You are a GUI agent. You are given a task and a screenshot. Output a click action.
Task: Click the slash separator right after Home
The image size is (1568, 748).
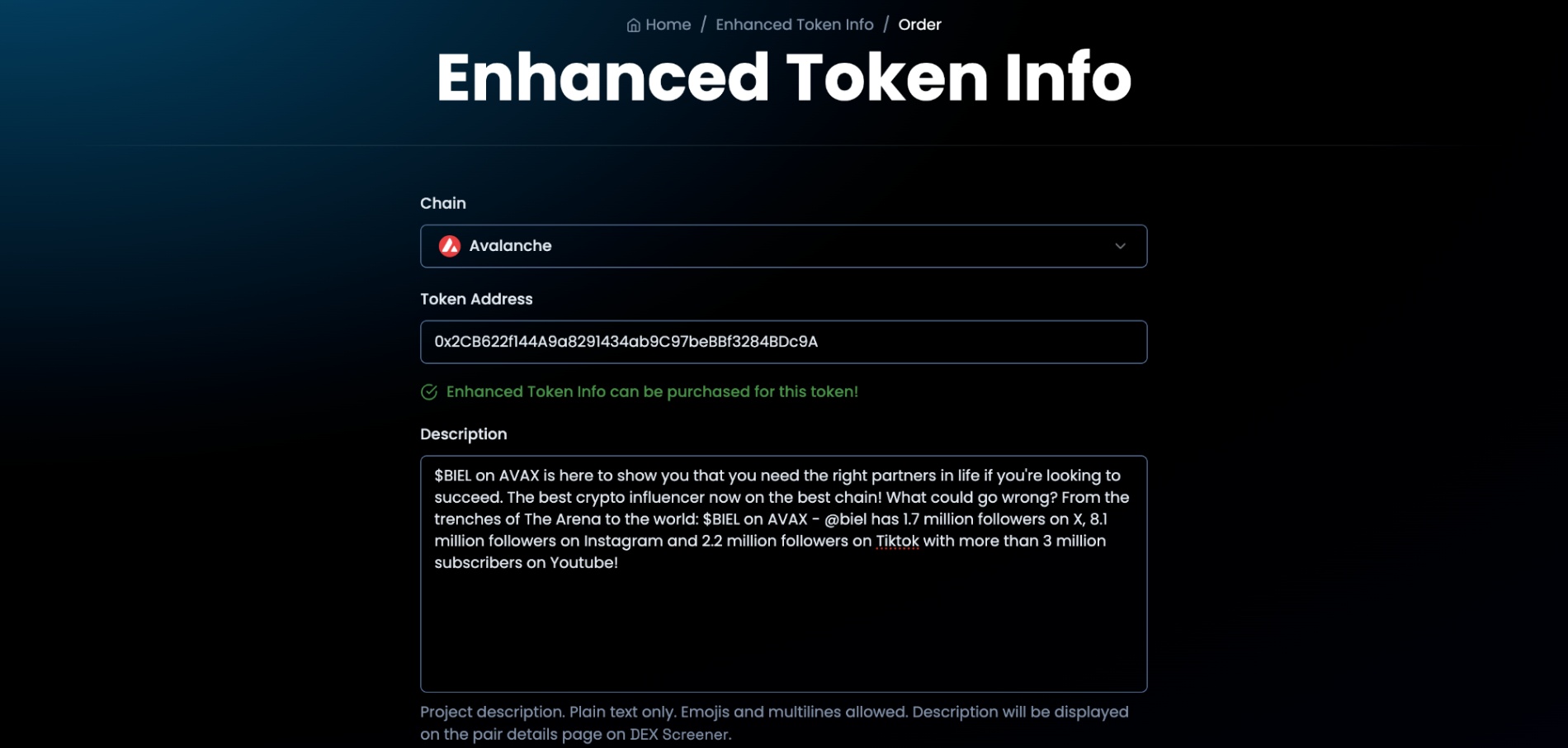point(703,25)
